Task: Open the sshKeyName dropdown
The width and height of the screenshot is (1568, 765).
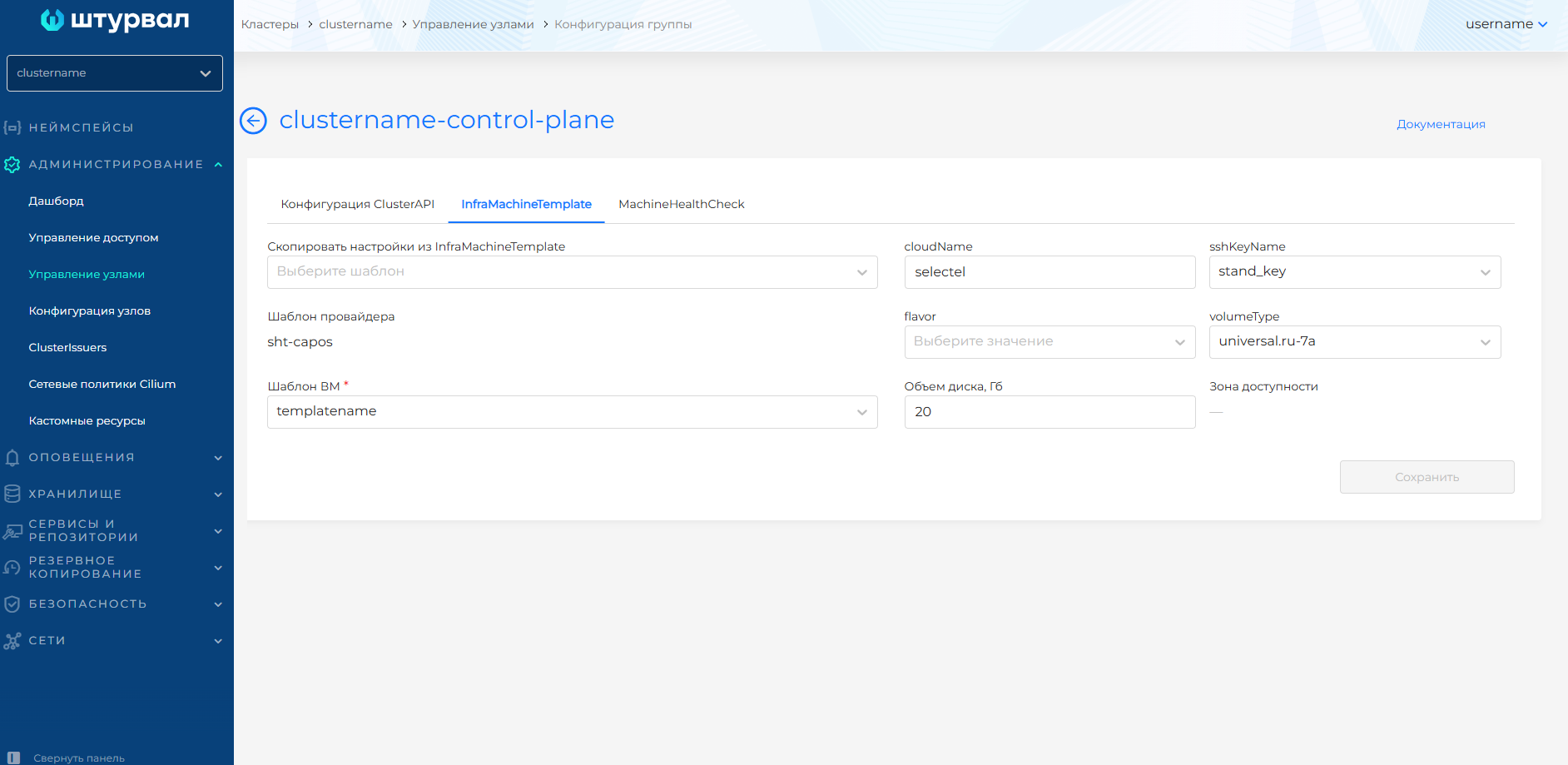Action: (1354, 272)
